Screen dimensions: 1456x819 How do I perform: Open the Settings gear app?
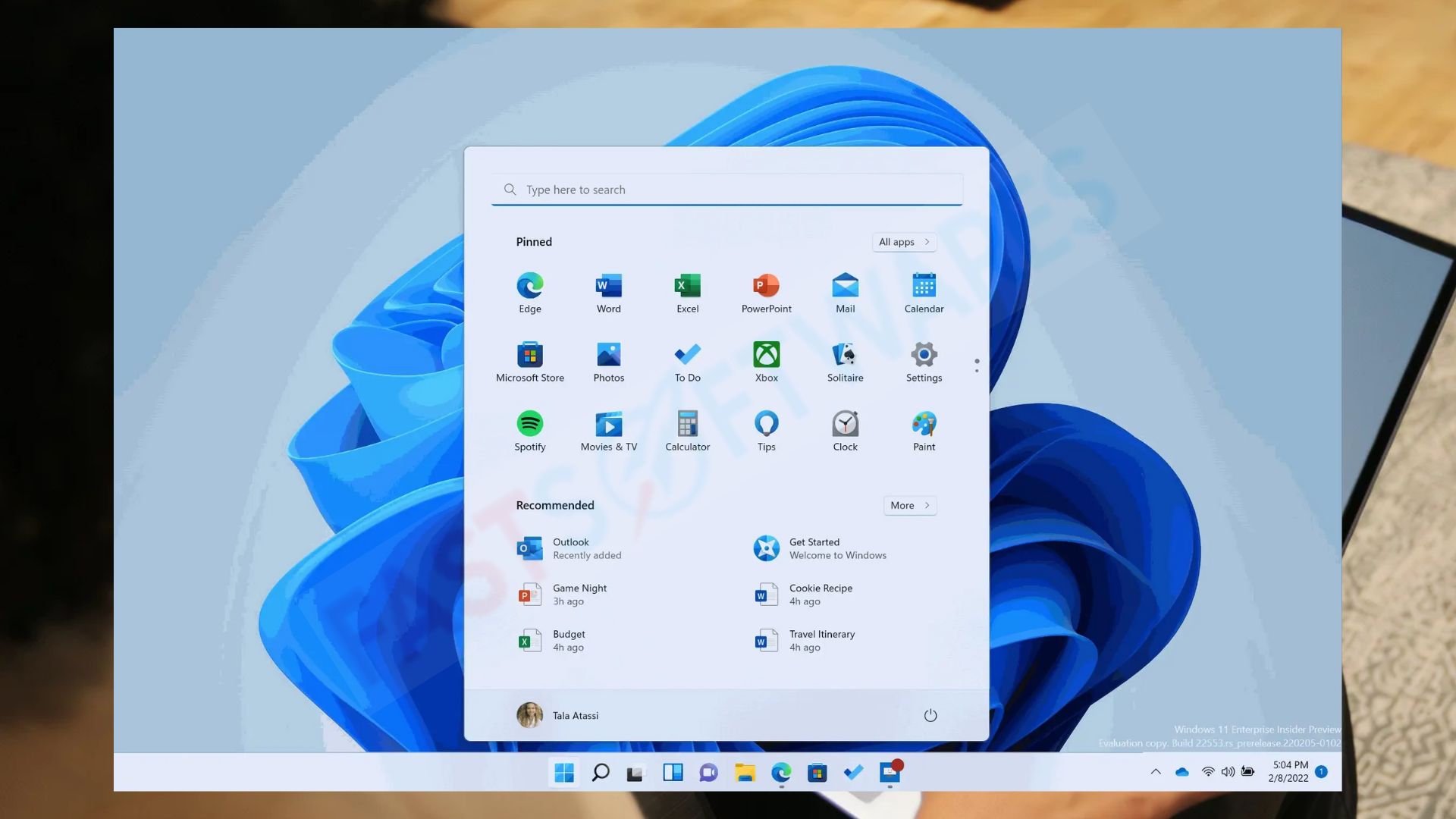click(924, 362)
